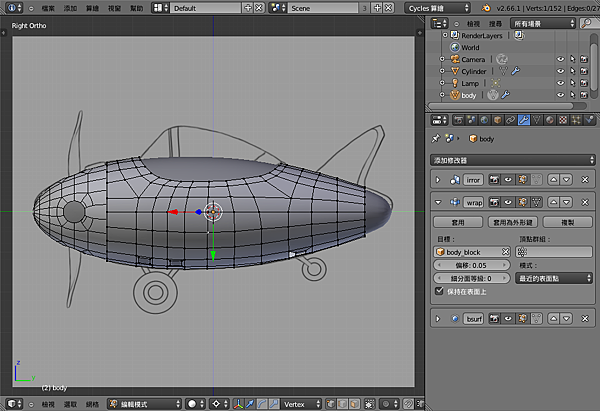Remove the wrap modifier with X
The height and width of the screenshot is (411, 600).
585,202
